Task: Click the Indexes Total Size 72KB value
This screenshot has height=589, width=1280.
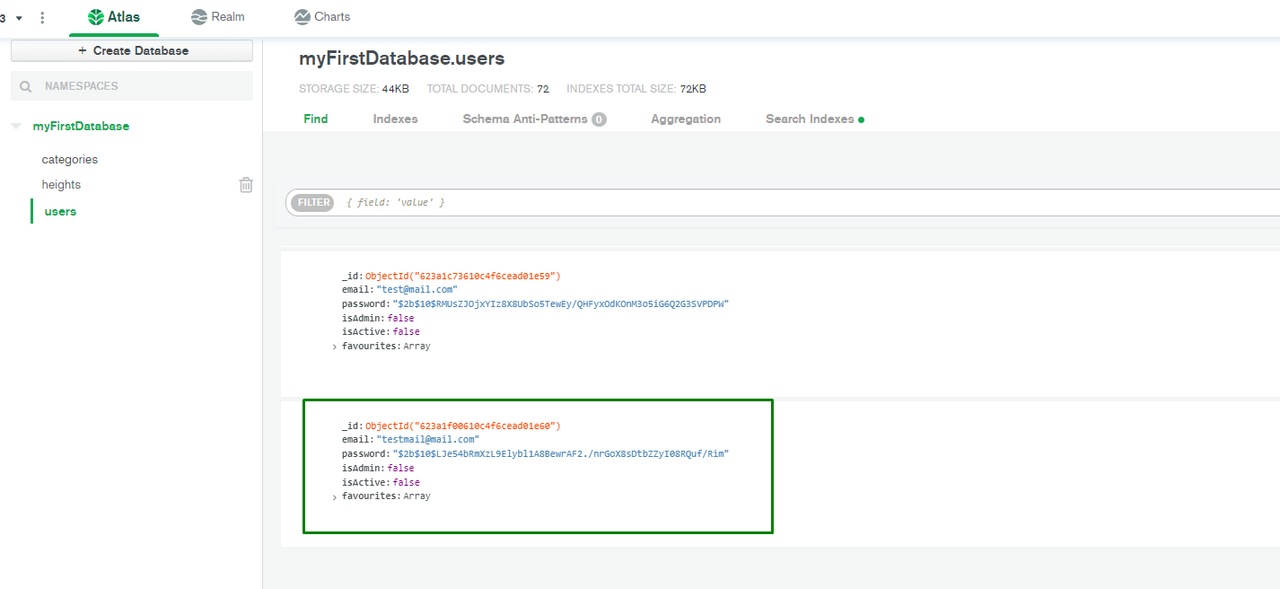Action: 694,89
